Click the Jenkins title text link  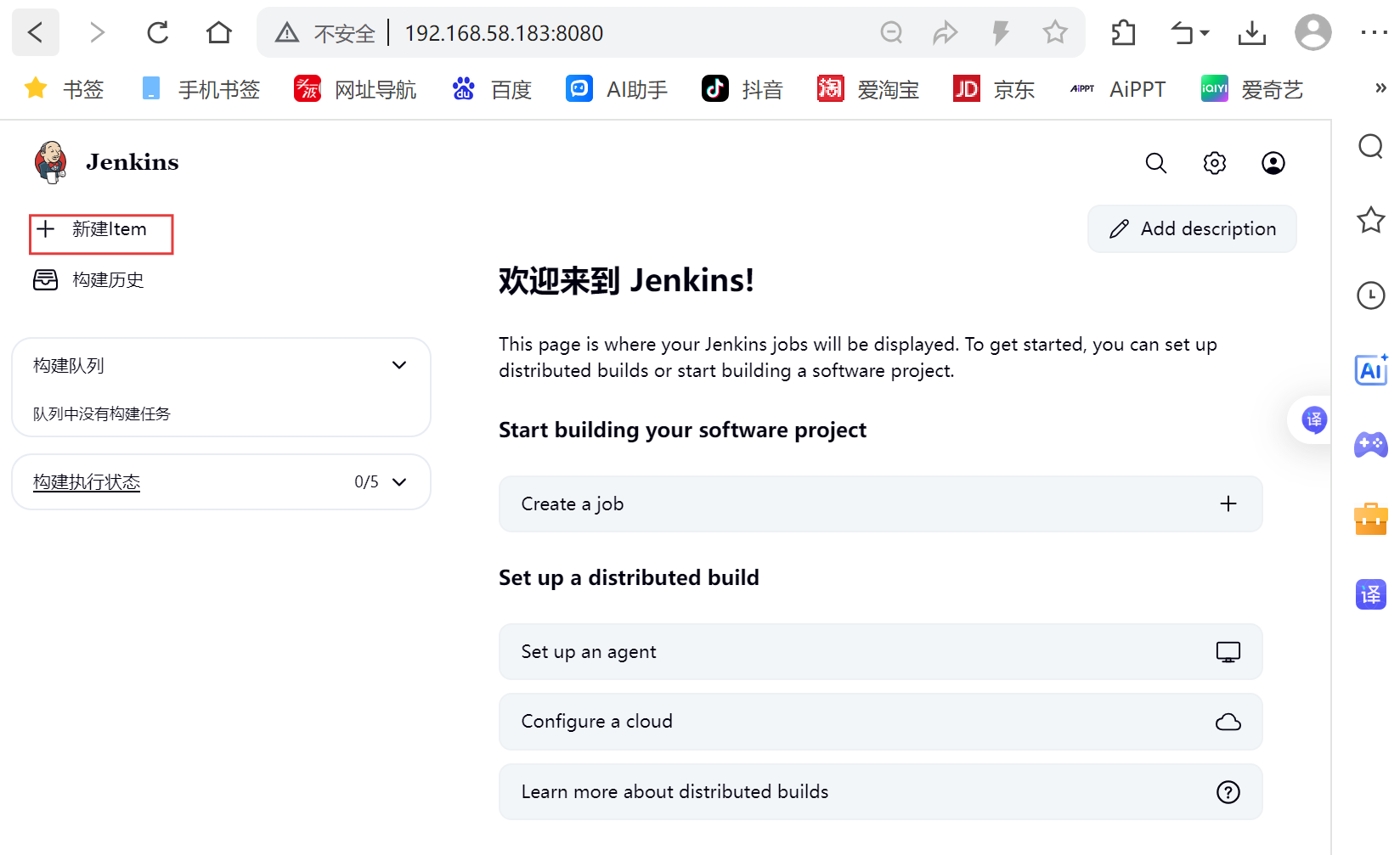tap(133, 162)
